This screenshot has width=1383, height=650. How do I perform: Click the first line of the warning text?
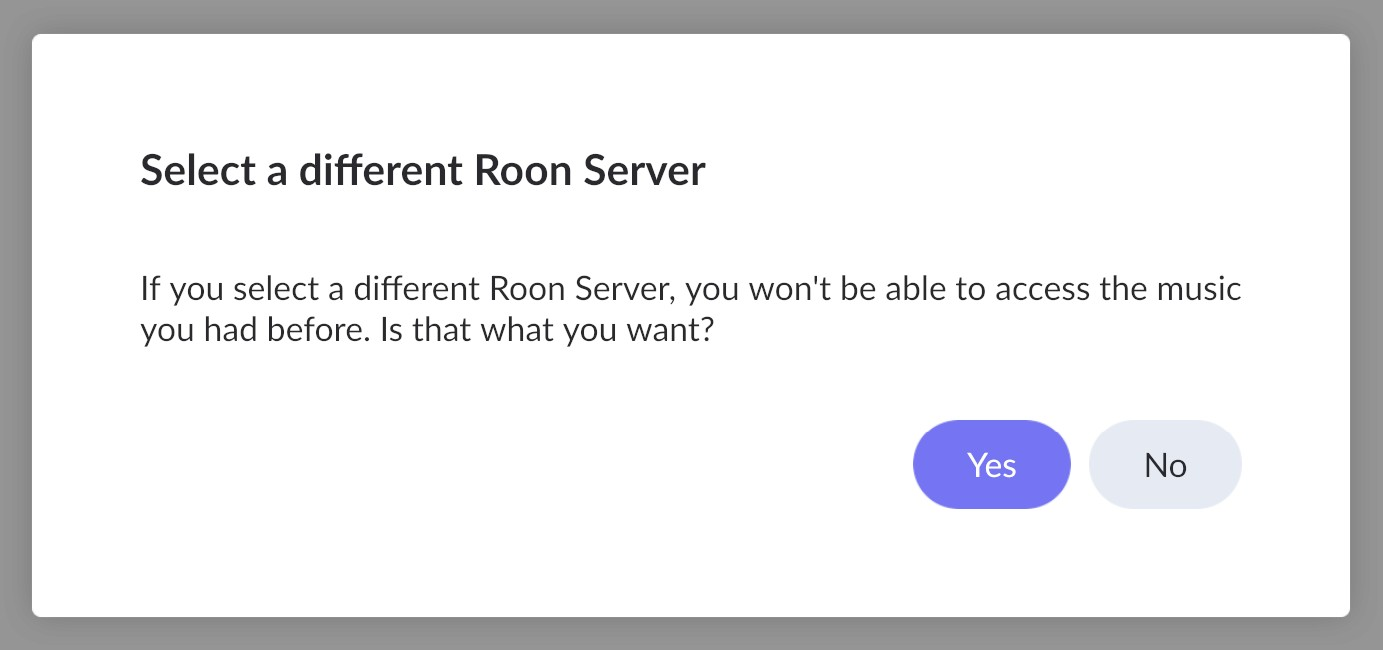click(x=690, y=291)
